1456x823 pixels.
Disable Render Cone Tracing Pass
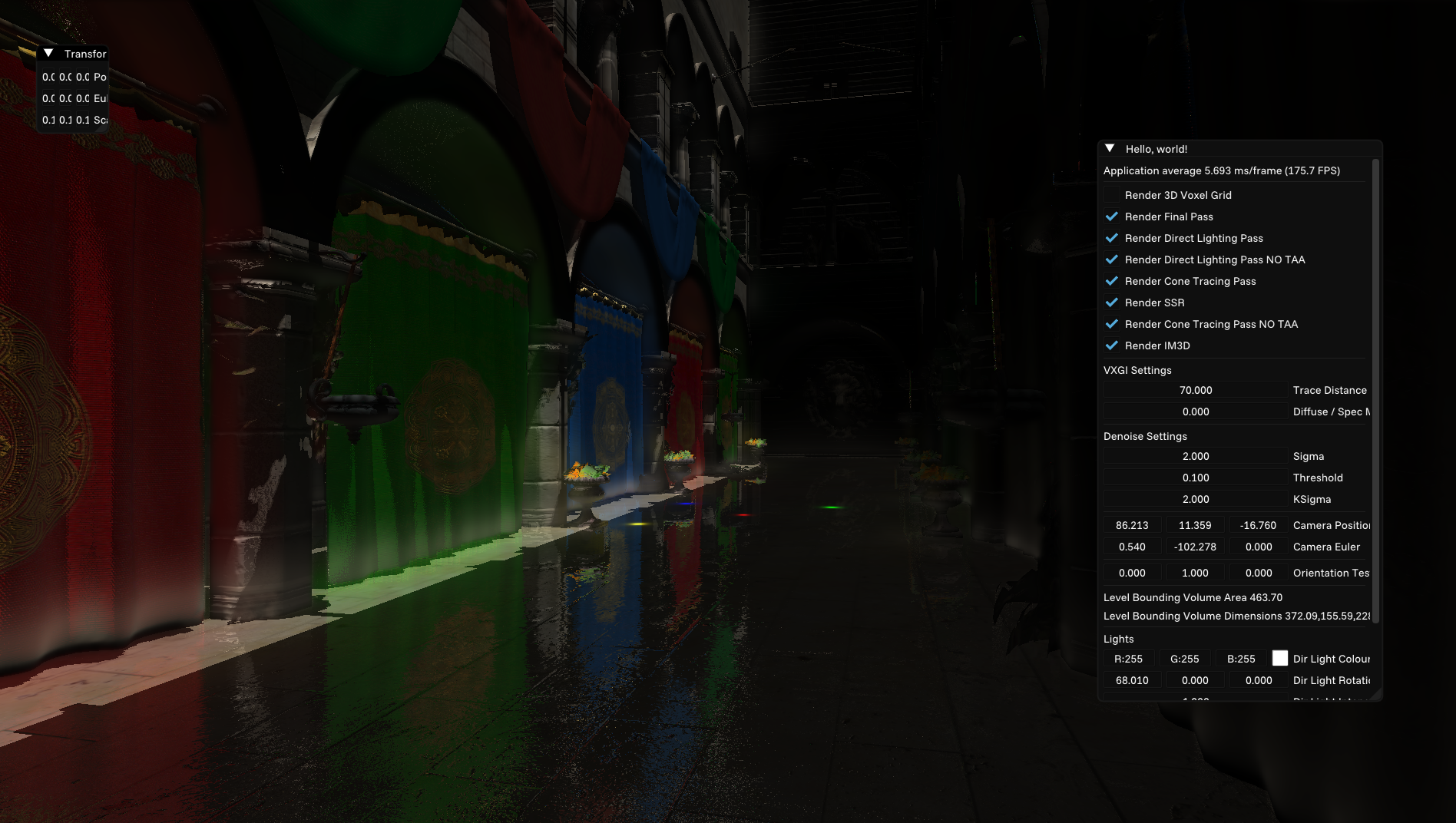pyautogui.click(x=1112, y=281)
